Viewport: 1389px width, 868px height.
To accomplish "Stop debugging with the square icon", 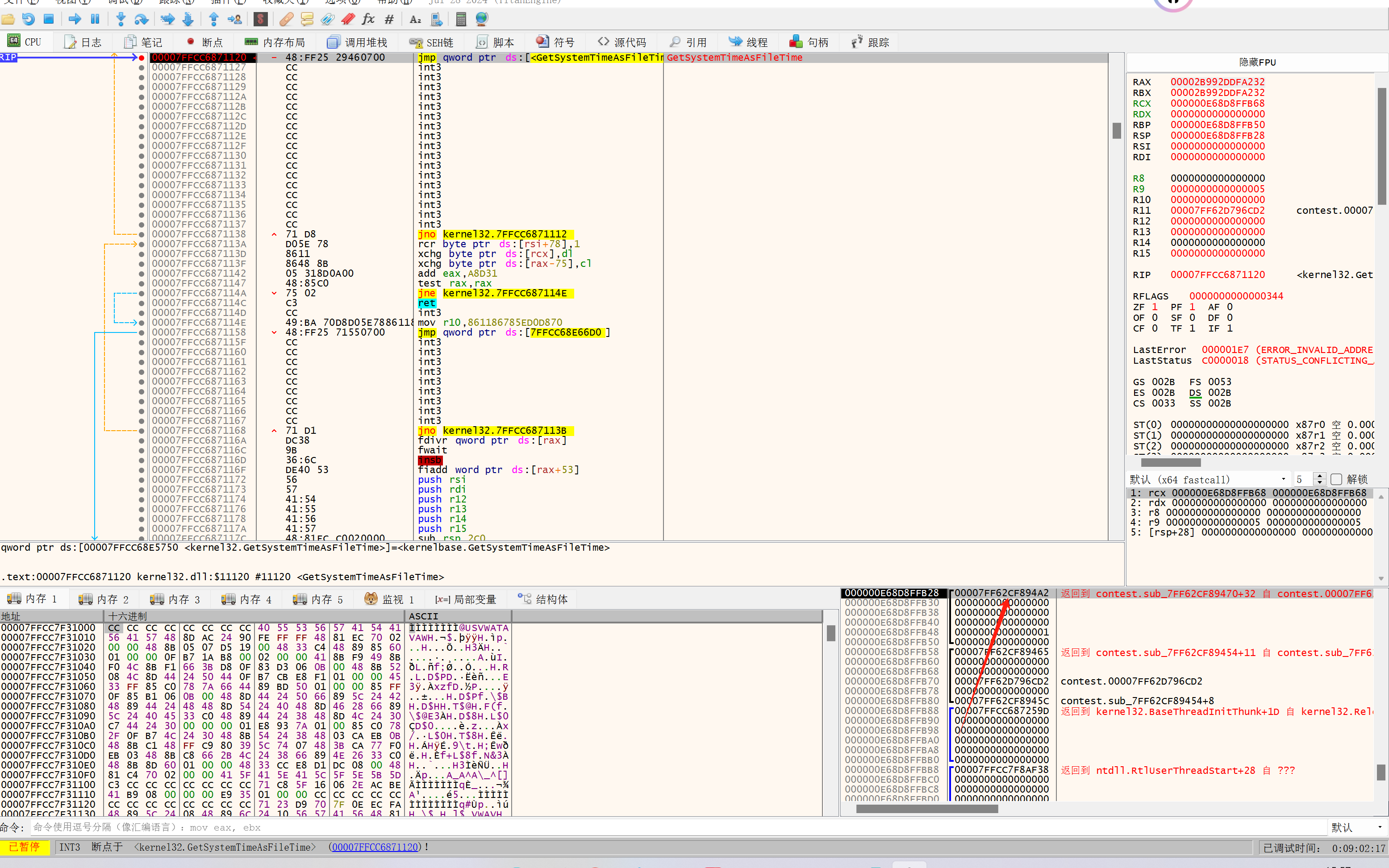I will [49, 20].
